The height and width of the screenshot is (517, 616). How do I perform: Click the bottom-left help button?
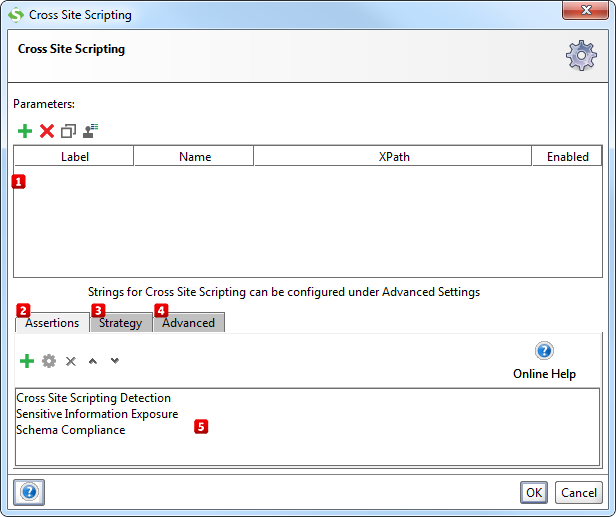coord(29,492)
